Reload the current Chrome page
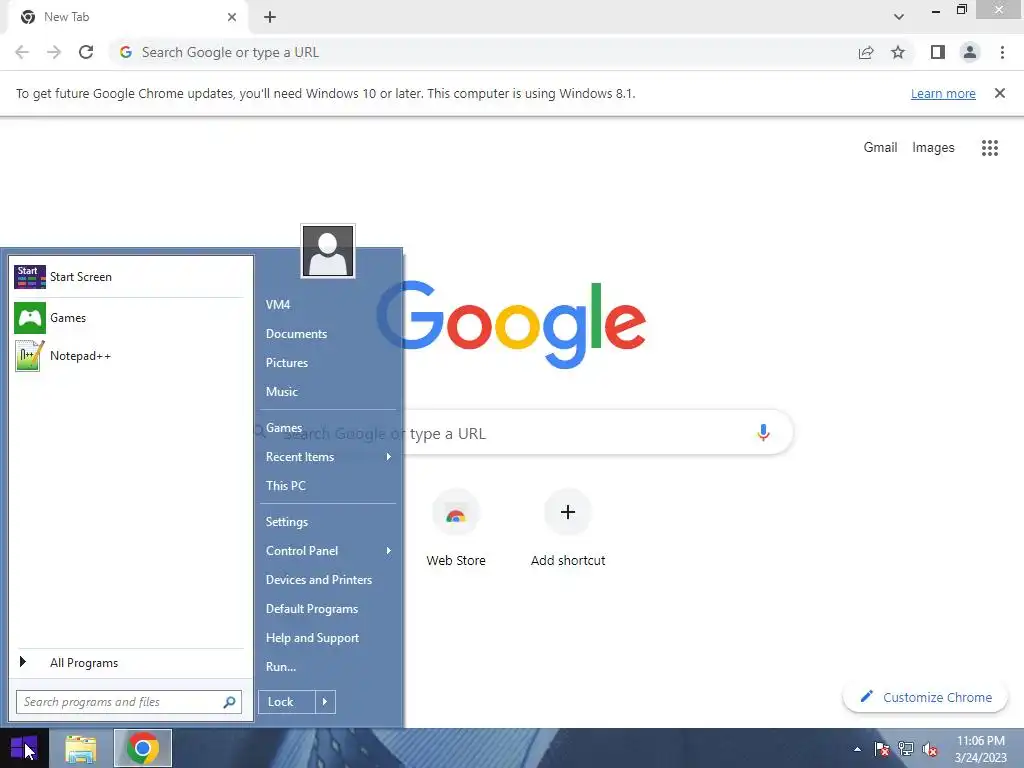 pyautogui.click(x=86, y=52)
